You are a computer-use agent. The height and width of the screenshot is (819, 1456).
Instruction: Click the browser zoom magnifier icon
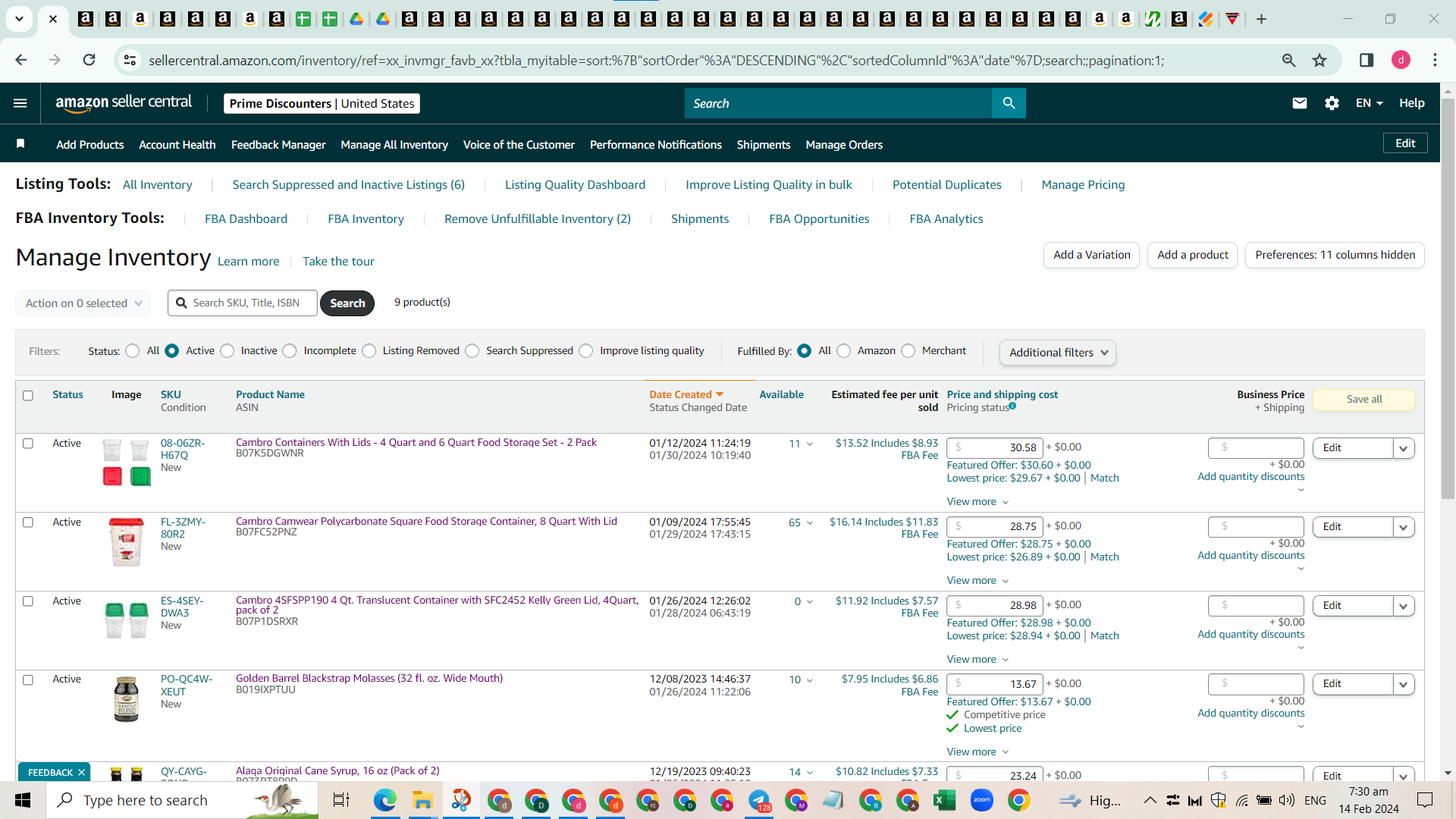point(1288,60)
